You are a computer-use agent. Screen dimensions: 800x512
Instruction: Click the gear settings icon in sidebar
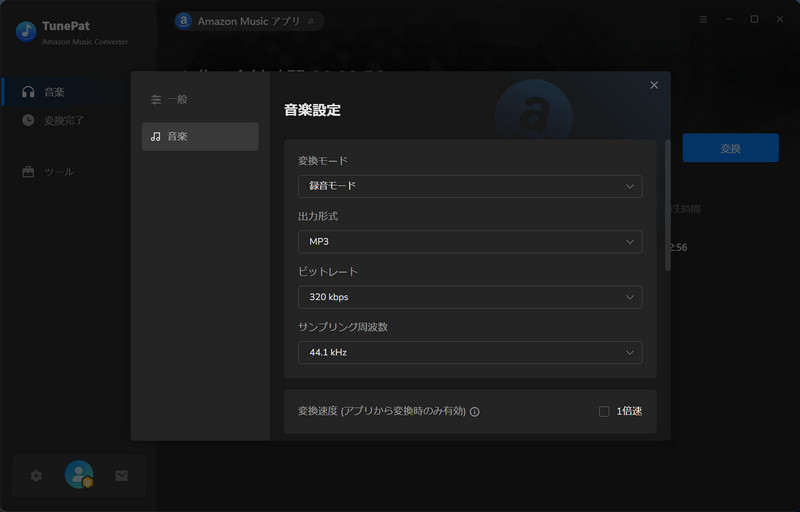point(36,476)
